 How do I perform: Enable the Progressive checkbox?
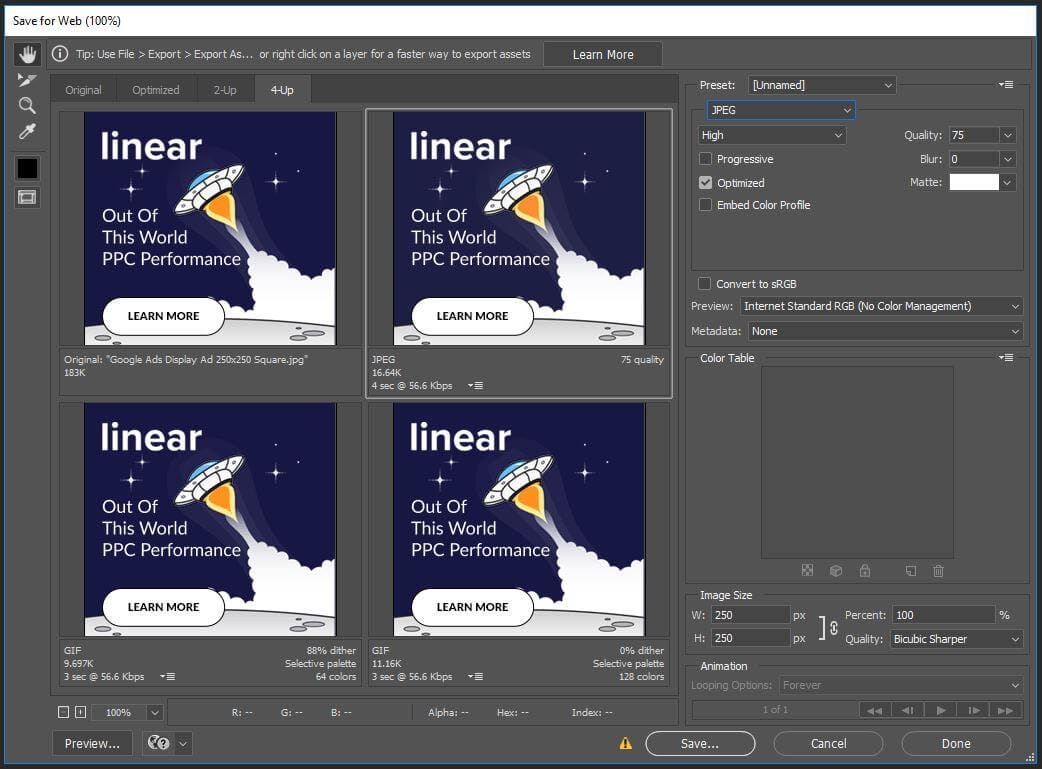pos(706,159)
